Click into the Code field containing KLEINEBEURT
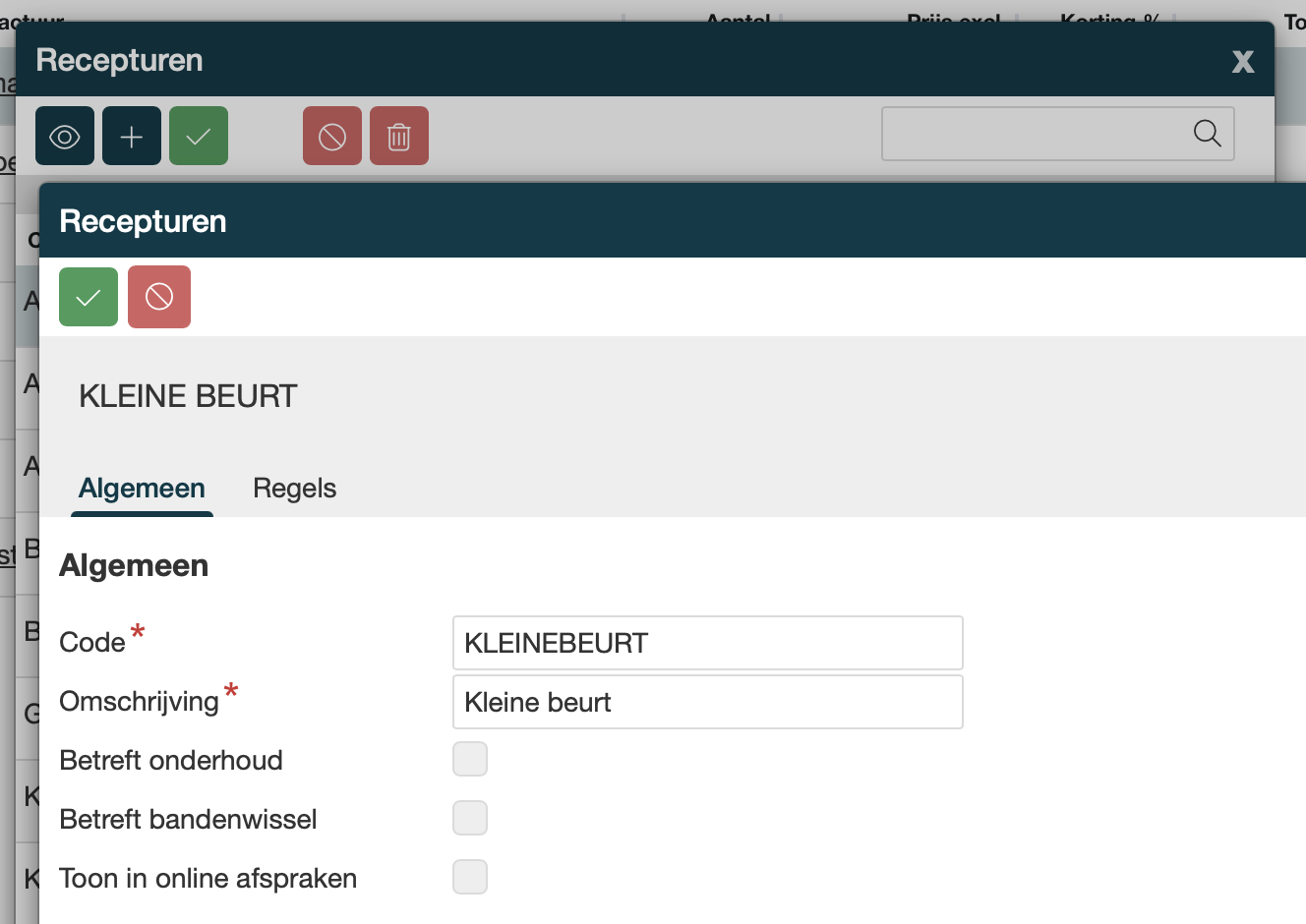The image size is (1306, 924). (x=707, y=643)
